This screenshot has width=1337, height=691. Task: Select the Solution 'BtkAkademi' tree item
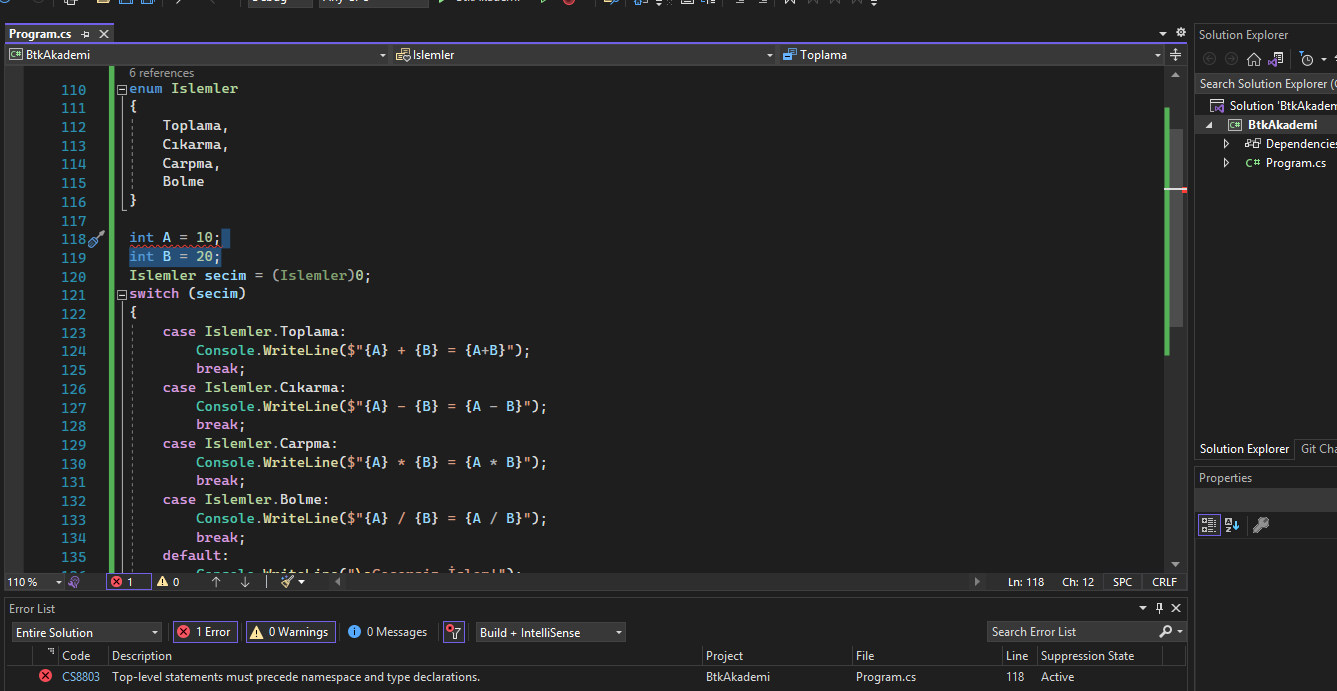[1272, 106]
